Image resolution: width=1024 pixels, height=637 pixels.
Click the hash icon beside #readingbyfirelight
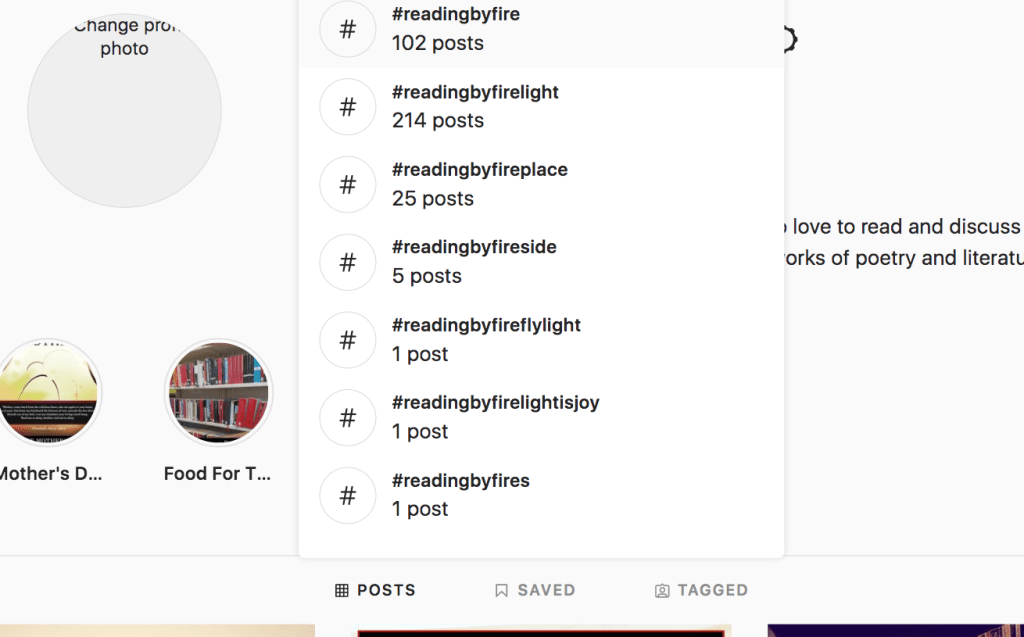point(347,107)
